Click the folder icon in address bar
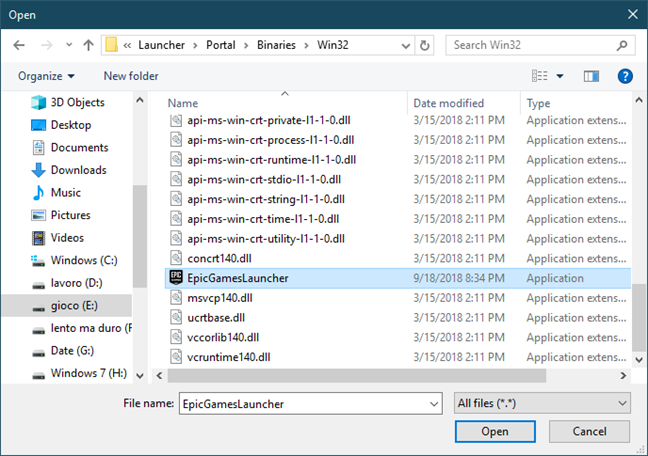648x456 pixels. pyautogui.click(x=112, y=45)
